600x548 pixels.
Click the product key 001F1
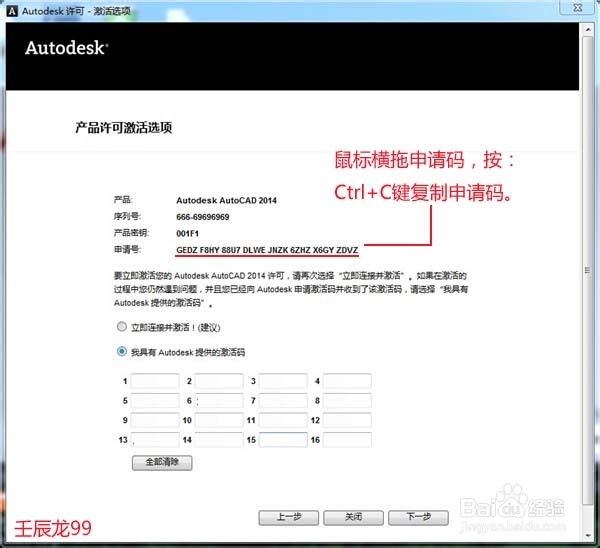[x=188, y=233]
